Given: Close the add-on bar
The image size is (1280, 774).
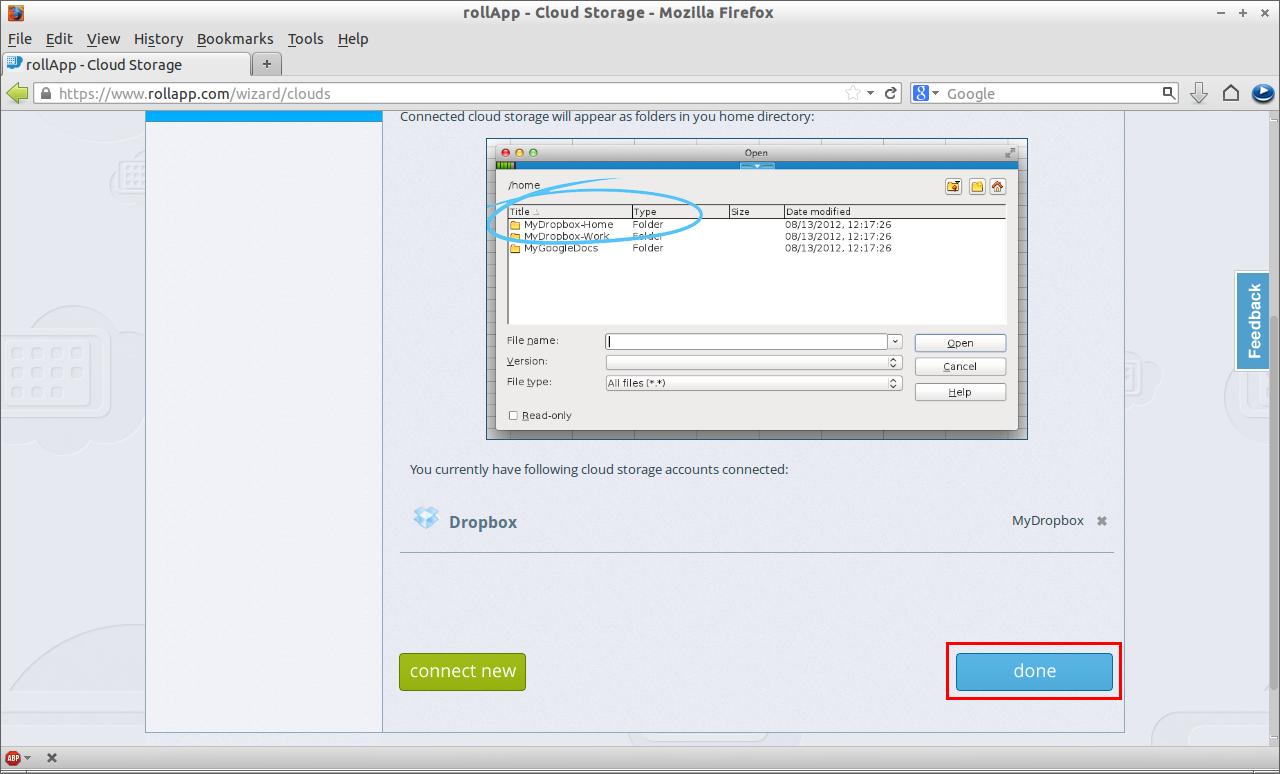Looking at the screenshot, I should pyautogui.click(x=52, y=758).
